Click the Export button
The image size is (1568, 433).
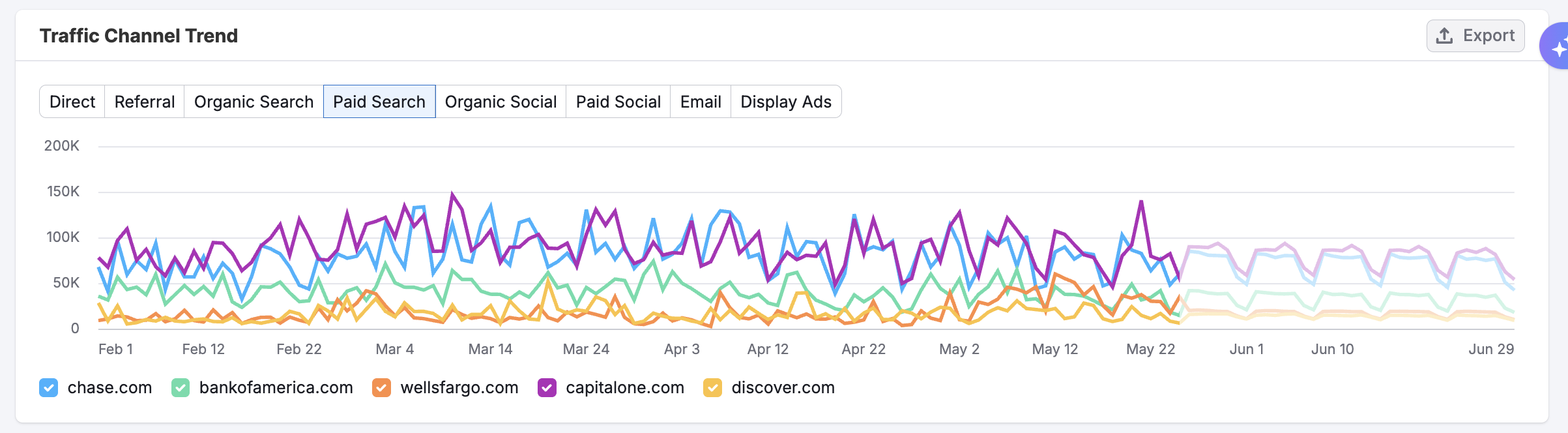[x=1475, y=36]
